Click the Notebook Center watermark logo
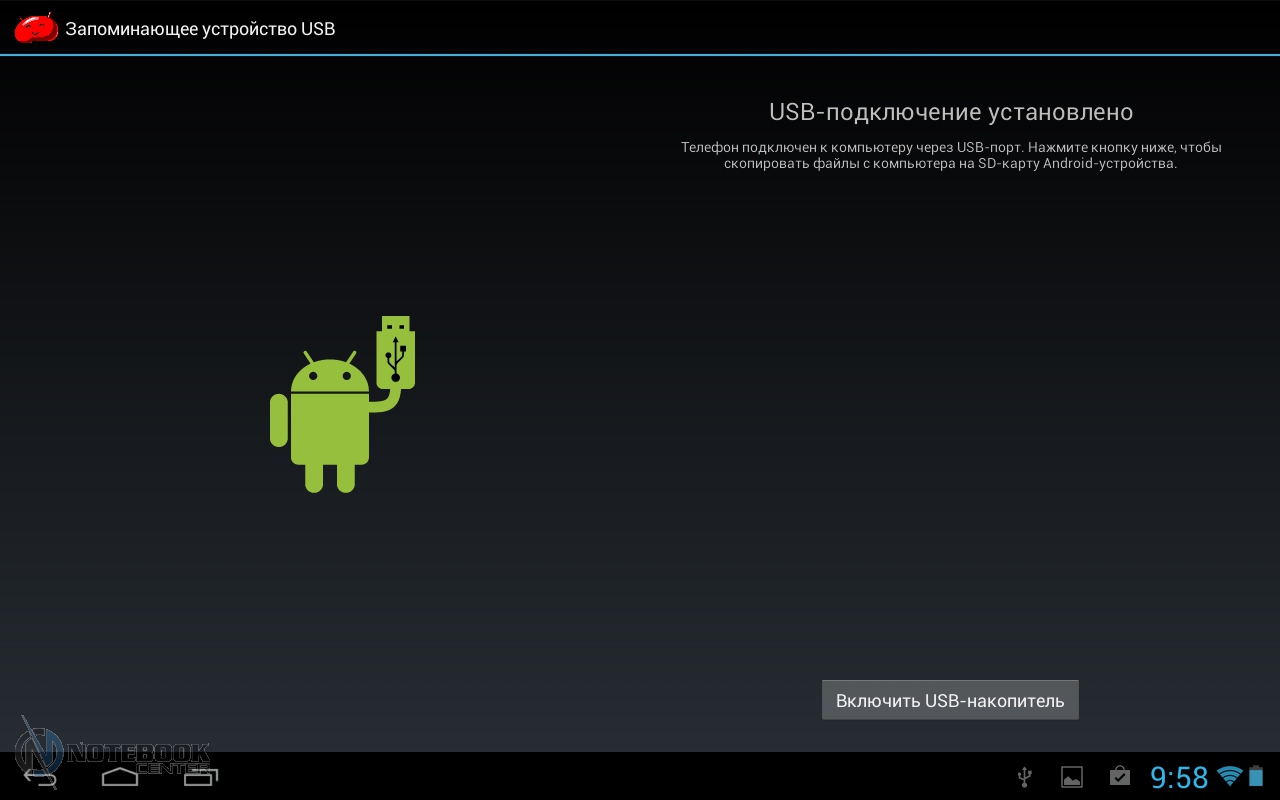The width and height of the screenshot is (1280, 800). [x=110, y=750]
